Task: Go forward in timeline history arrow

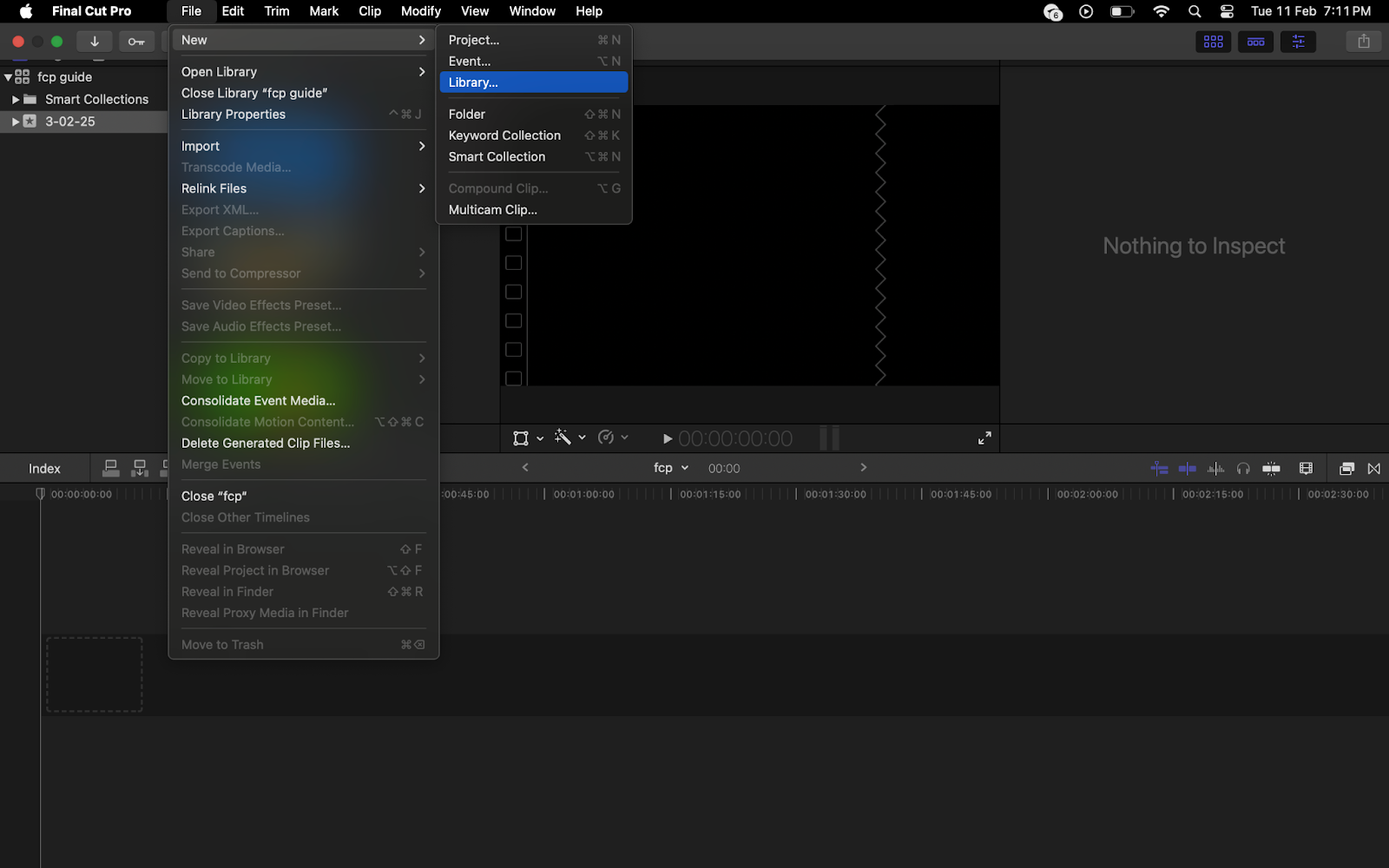Action: click(863, 468)
